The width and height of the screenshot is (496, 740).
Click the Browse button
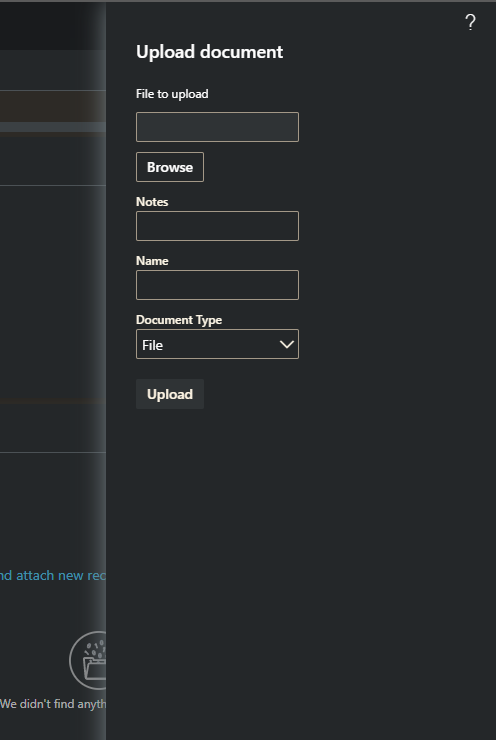point(170,167)
